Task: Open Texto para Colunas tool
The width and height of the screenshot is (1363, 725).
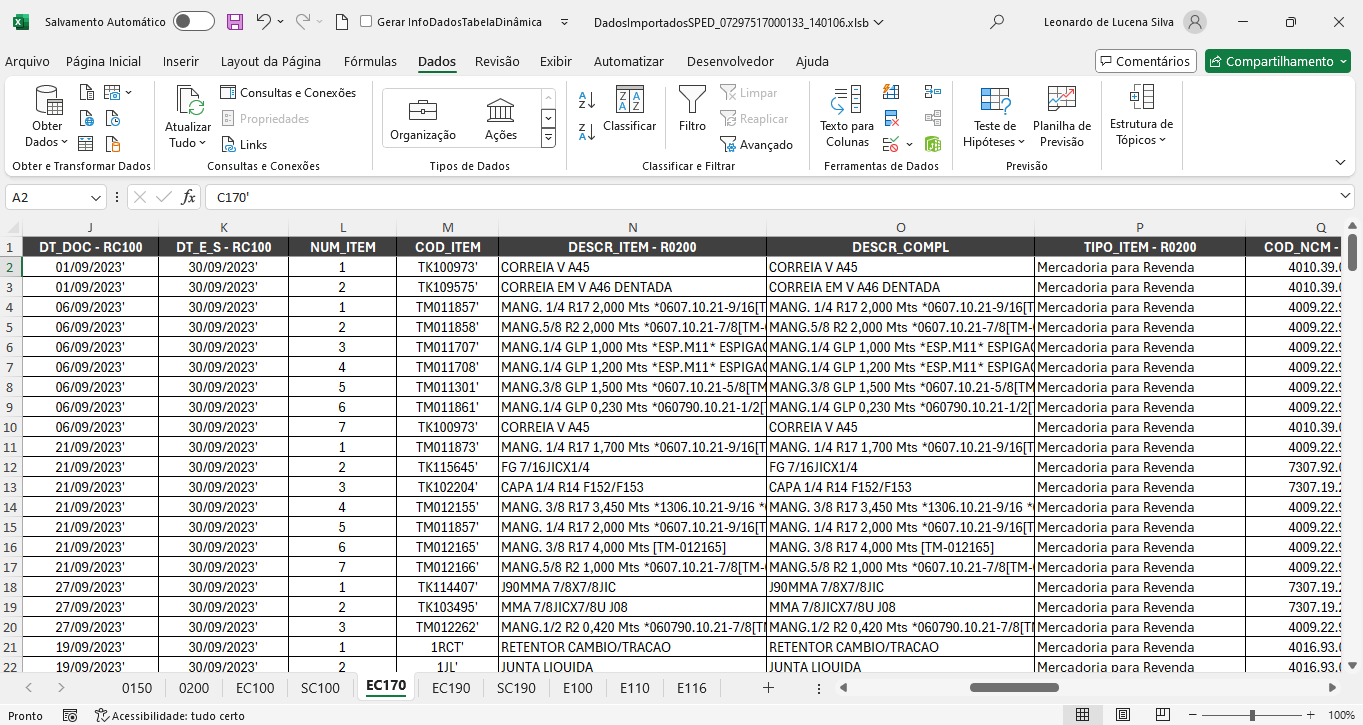Action: click(846, 100)
